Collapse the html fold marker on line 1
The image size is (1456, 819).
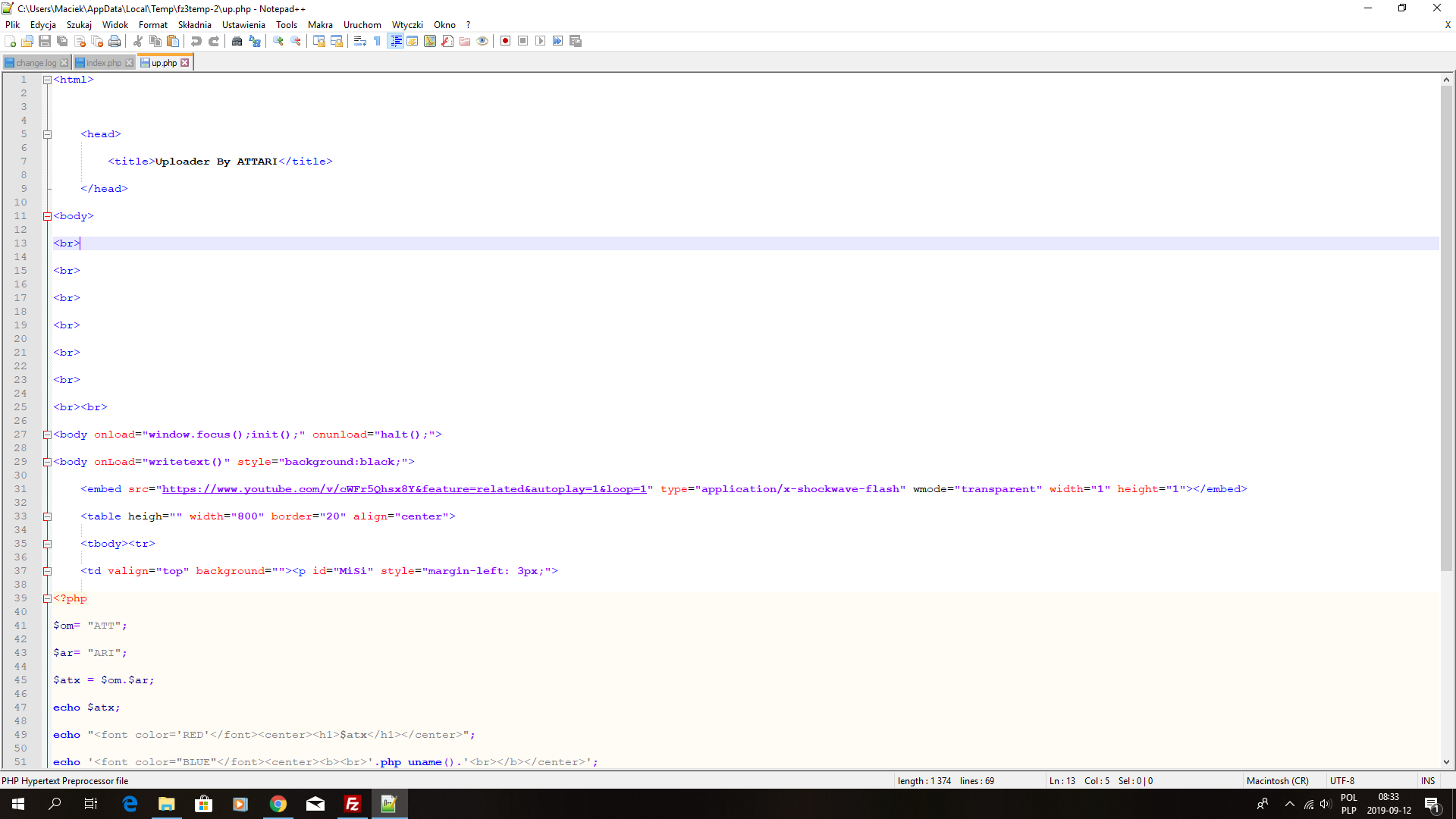47,80
